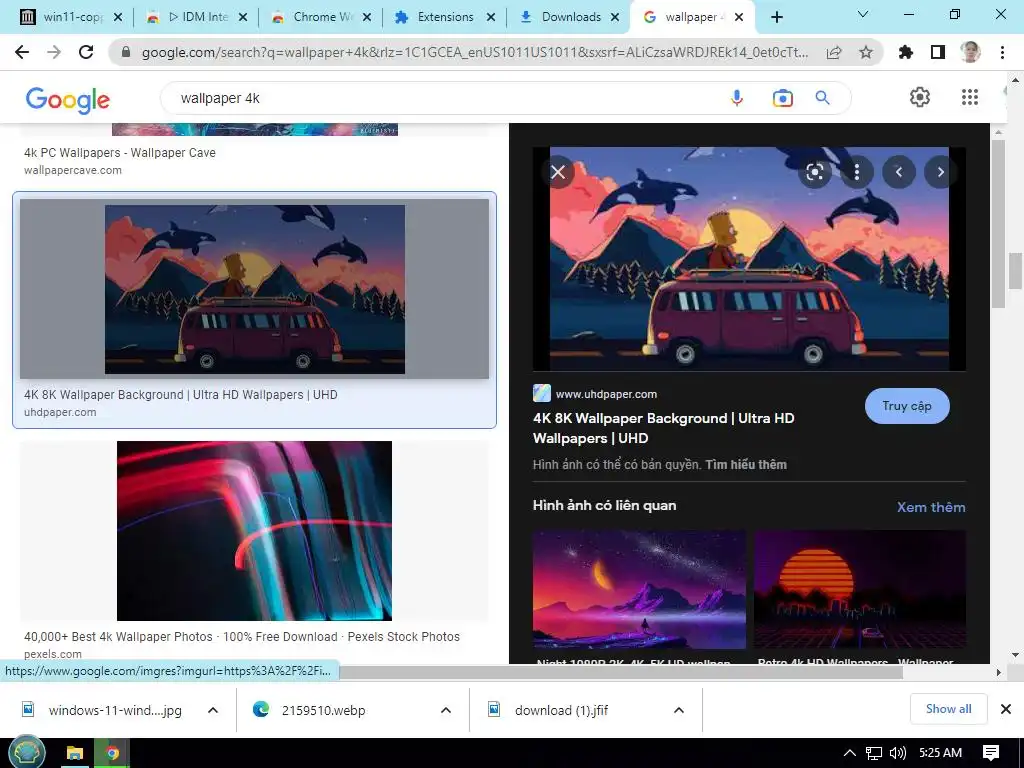Open a new tab with plus button
Viewport: 1024px width, 768px height.
[776, 17]
